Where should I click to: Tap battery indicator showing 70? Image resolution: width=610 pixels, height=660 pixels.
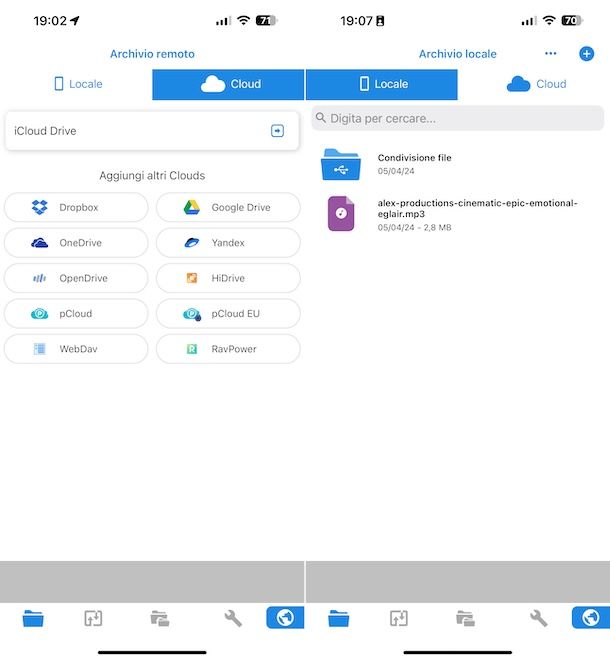572,20
